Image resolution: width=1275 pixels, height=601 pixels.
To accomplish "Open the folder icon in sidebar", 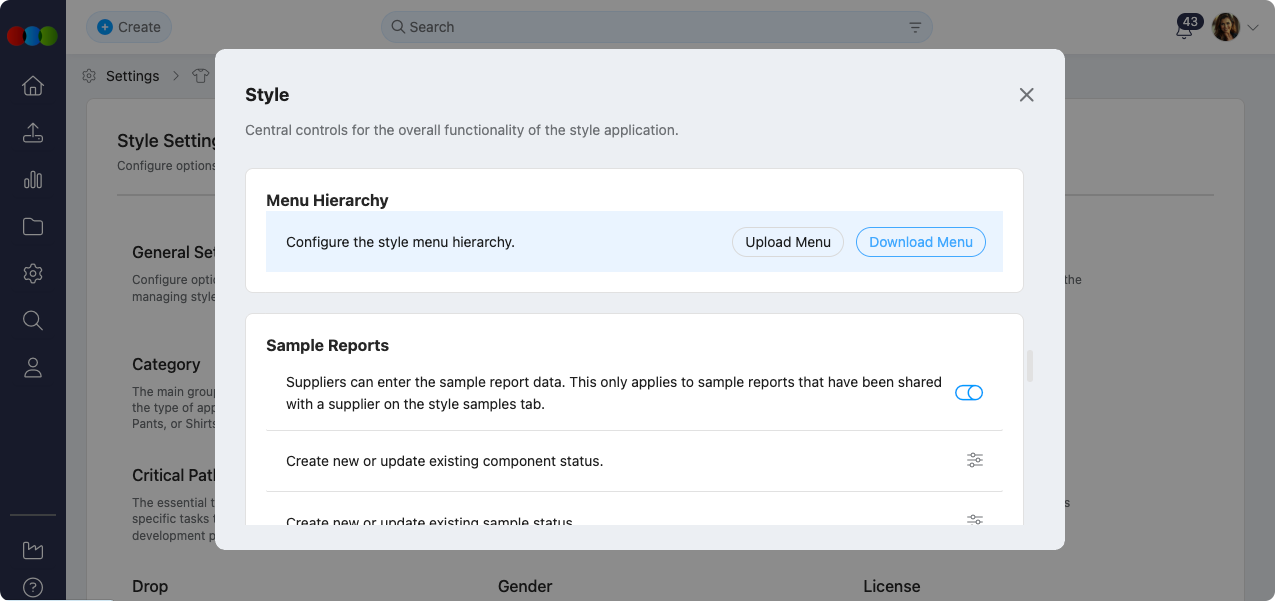I will pos(33,227).
